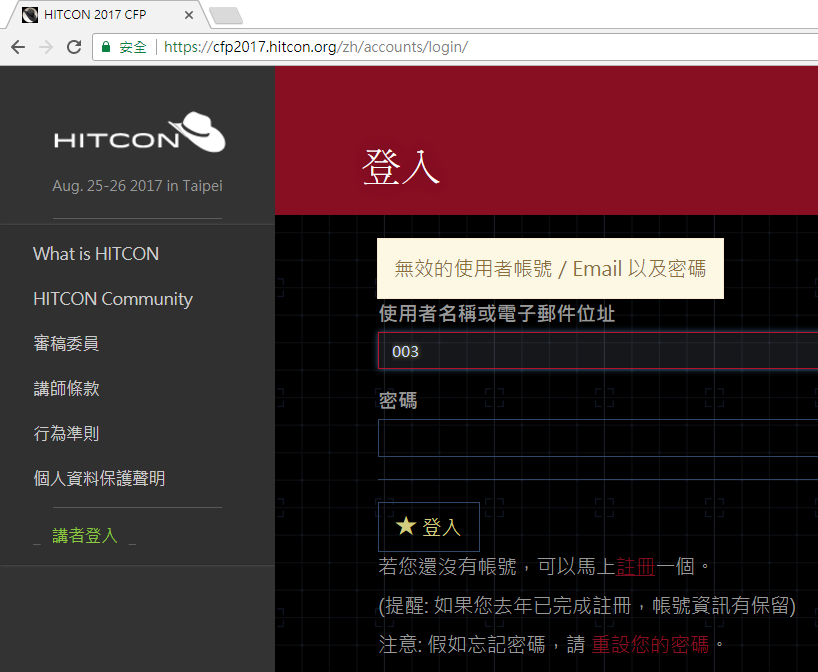
Task: Click the 提醒 reminder about last year's accounts
Action: (x=587, y=606)
